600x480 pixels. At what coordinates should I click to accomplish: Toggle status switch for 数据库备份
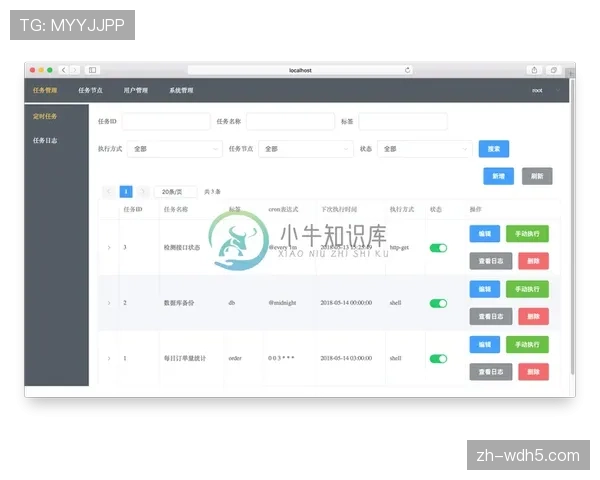(438, 303)
